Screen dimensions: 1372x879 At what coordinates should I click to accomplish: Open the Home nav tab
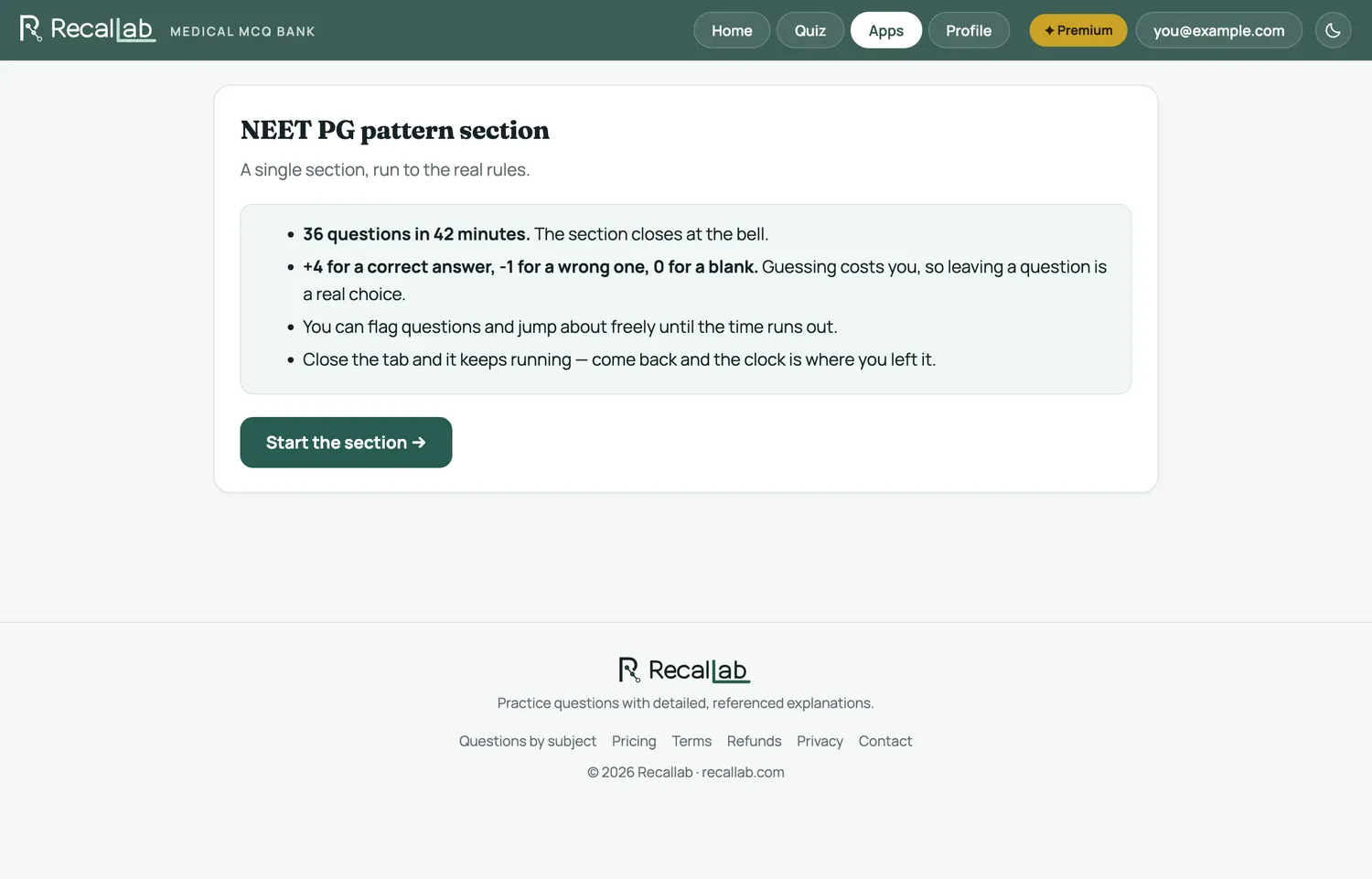coord(732,30)
